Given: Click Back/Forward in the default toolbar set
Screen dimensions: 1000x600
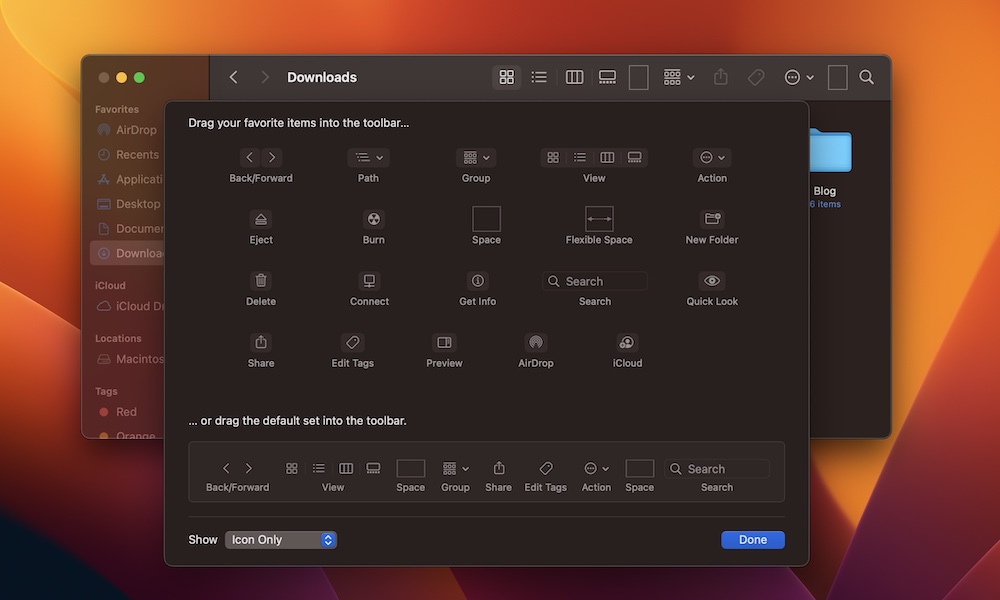Looking at the screenshot, I should [x=237, y=476].
